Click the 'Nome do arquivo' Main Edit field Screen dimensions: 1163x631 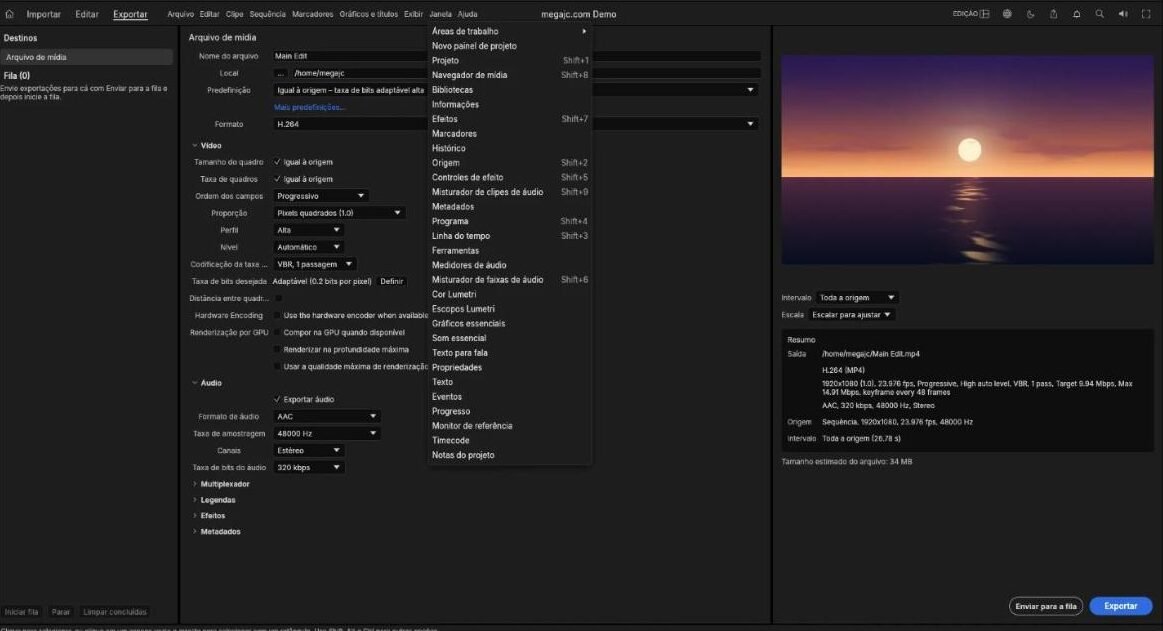coord(516,56)
